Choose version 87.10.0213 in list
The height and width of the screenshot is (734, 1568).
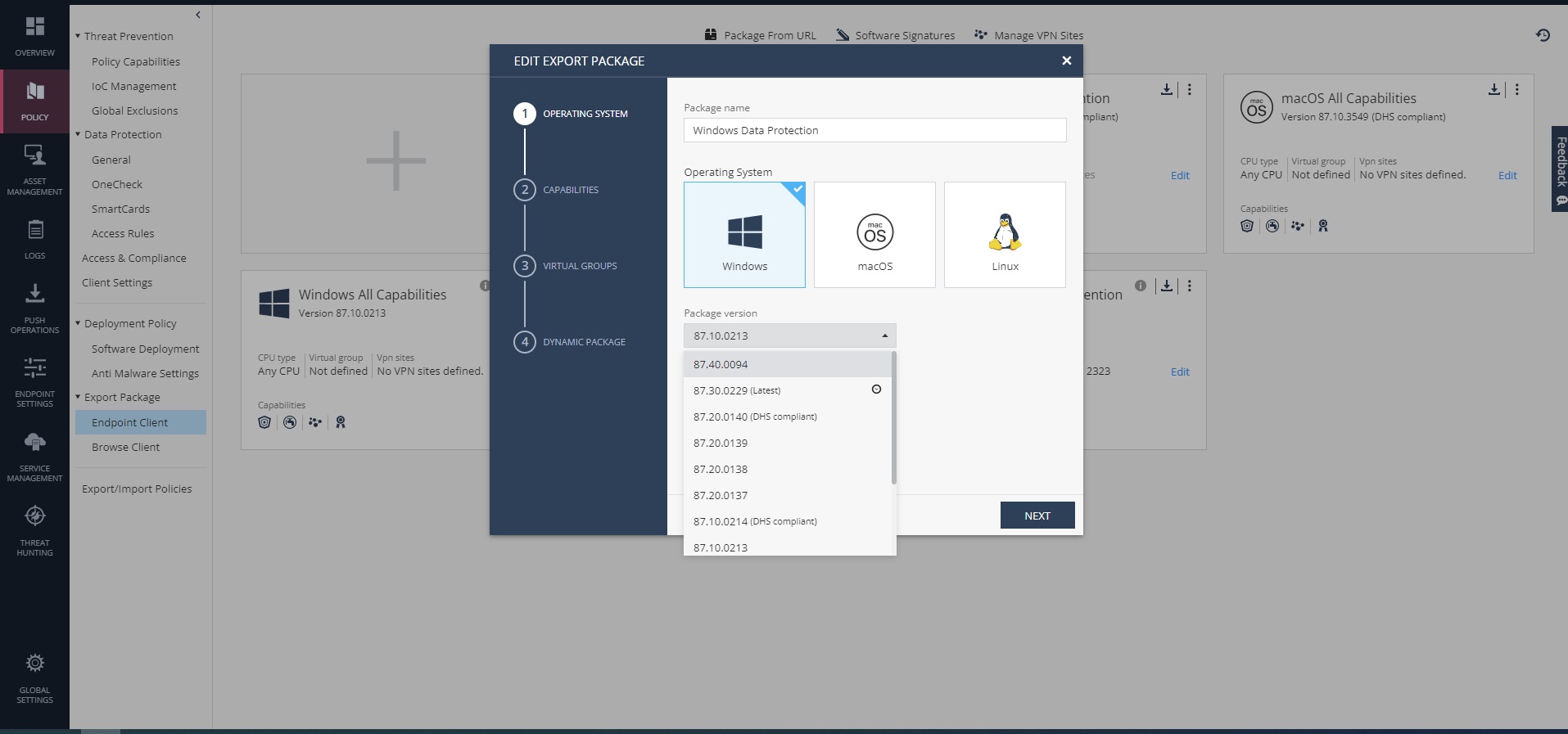point(788,546)
